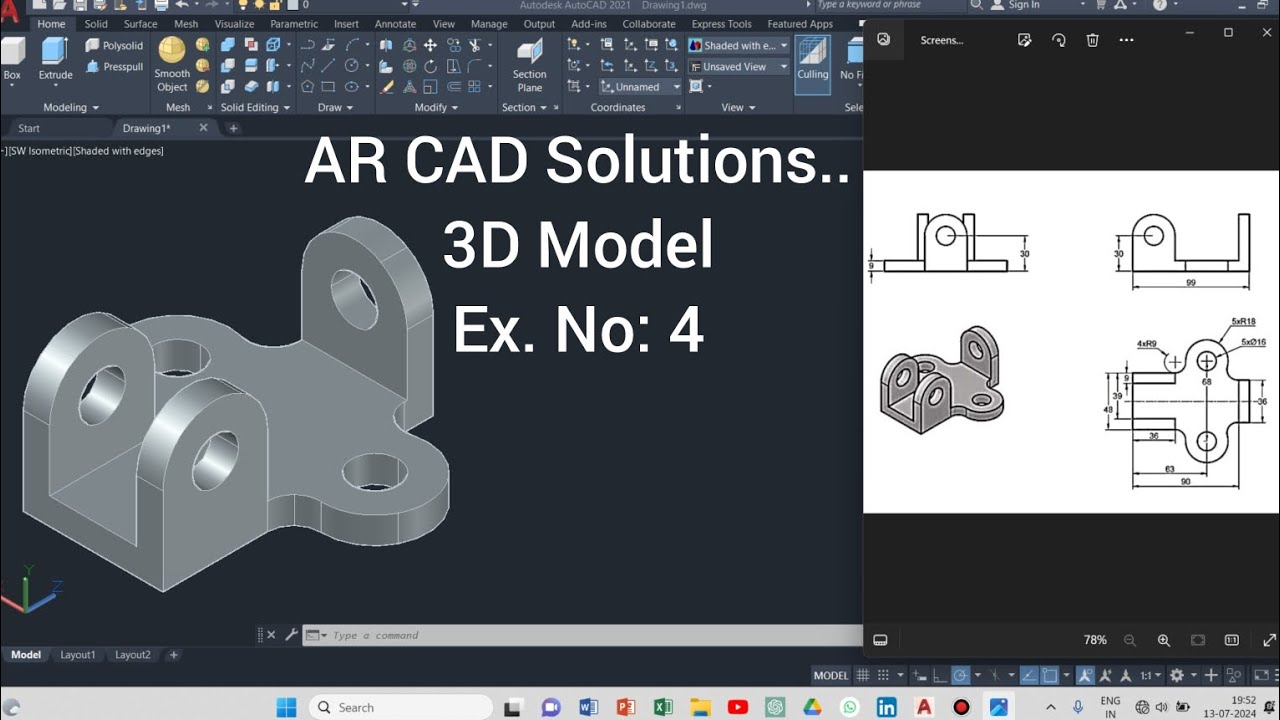
Task: Select the Box solid tool
Action: pos(12,58)
